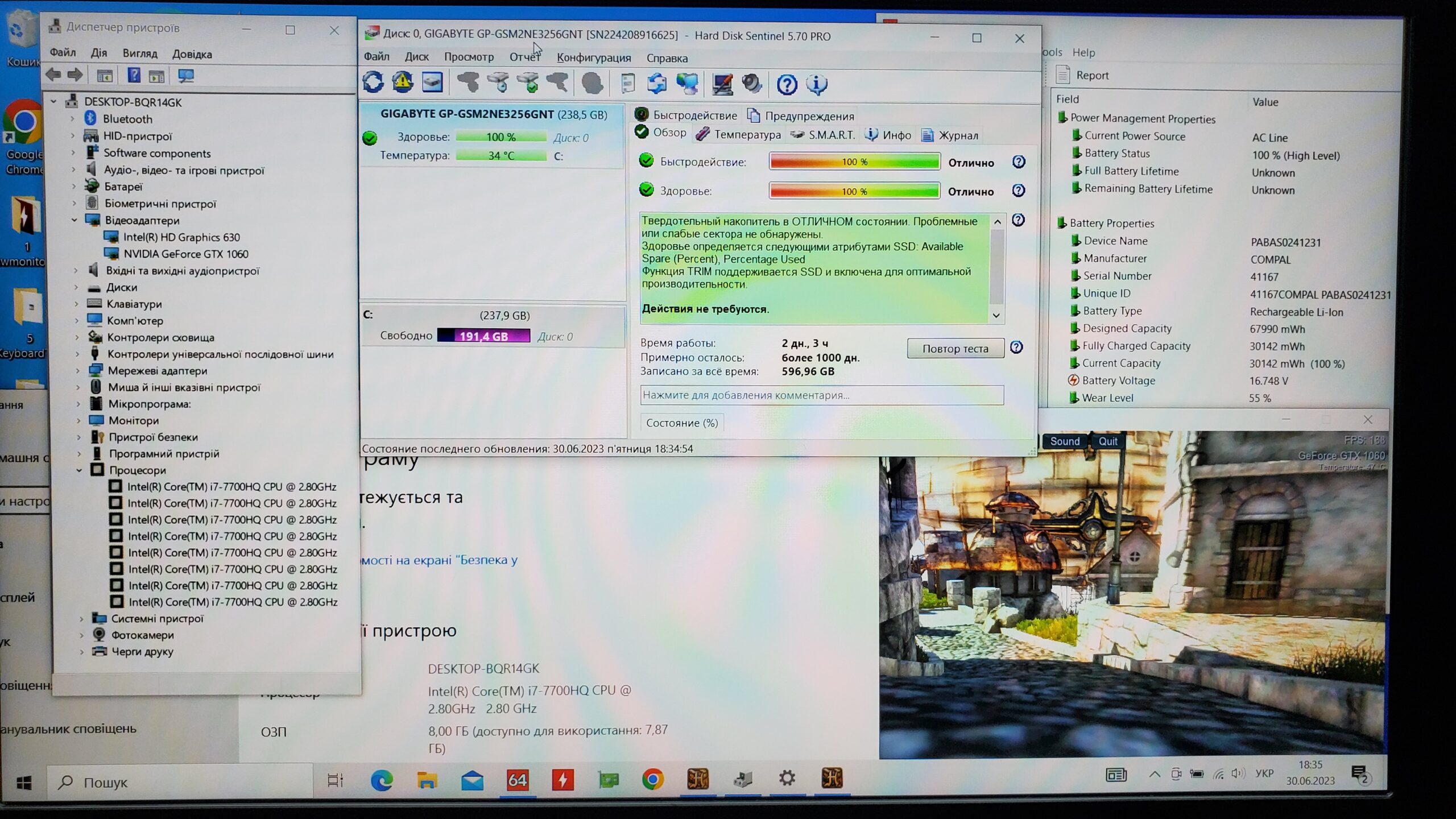The image size is (1456, 819).
Task: Open the info speech-bubble toolbar icon
Action: (816, 85)
